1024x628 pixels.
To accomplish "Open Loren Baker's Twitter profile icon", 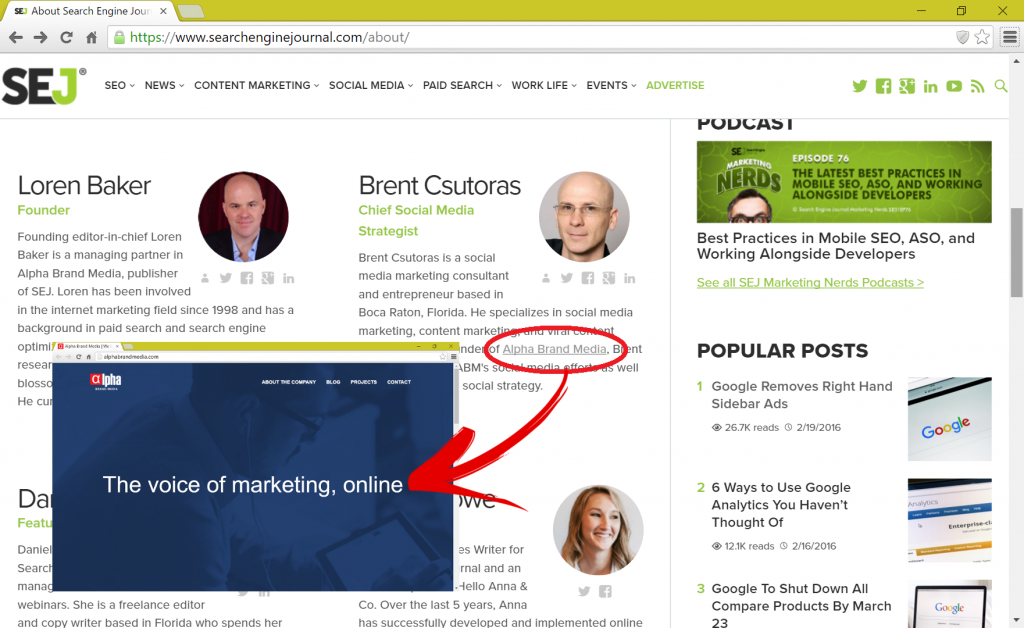I will pos(226,278).
